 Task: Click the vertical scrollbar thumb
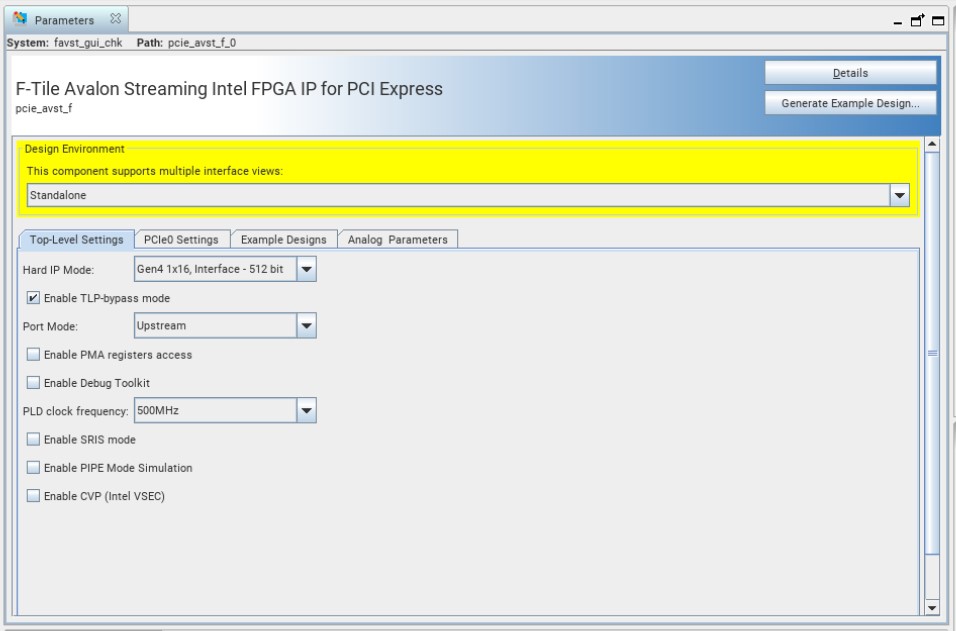coord(932,353)
